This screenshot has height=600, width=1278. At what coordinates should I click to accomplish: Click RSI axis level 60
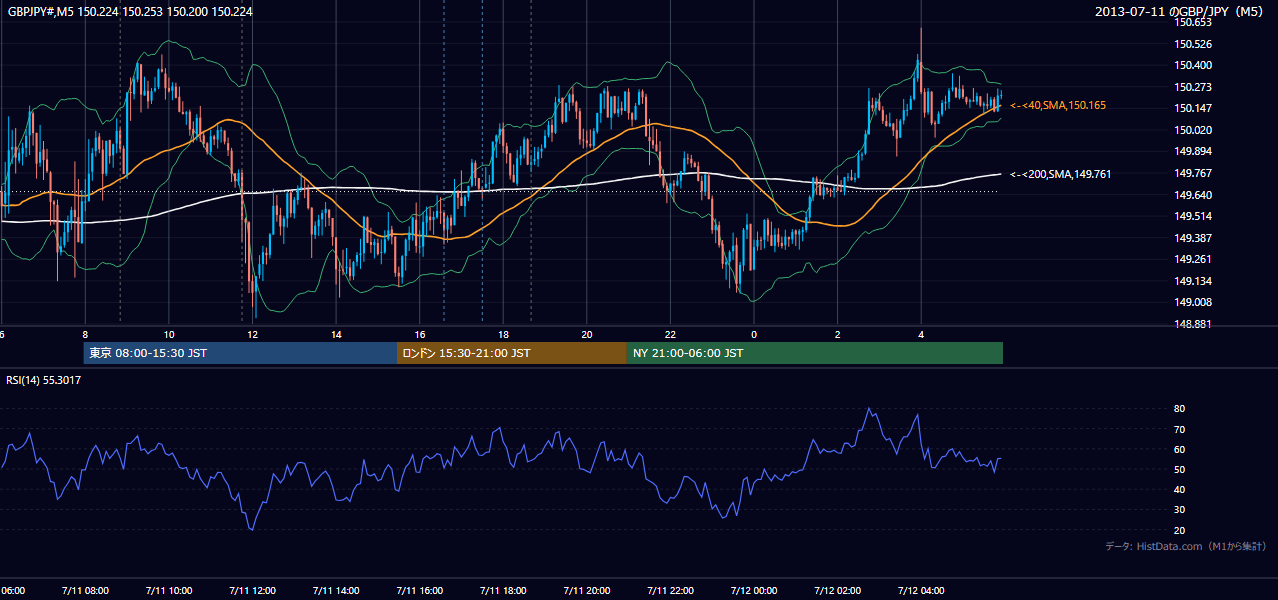tap(1179, 449)
